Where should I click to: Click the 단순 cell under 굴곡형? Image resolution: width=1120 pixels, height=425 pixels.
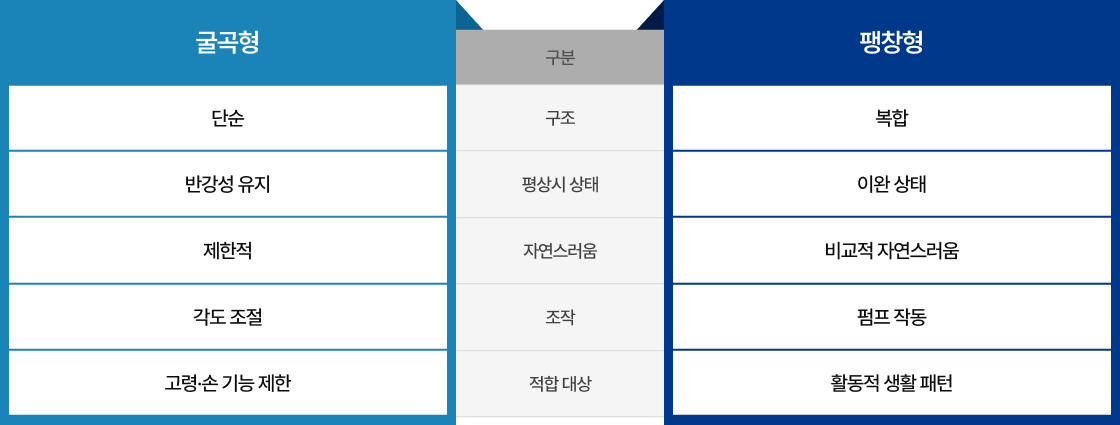coord(227,118)
